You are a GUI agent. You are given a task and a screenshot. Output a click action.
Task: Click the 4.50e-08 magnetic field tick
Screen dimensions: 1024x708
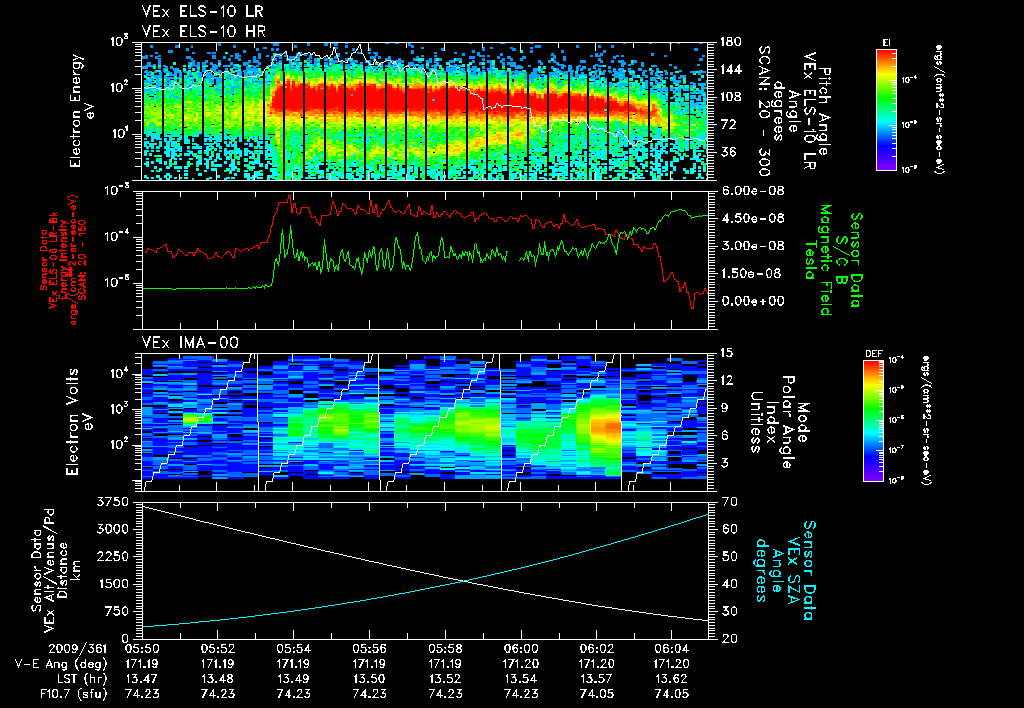point(752,218)
